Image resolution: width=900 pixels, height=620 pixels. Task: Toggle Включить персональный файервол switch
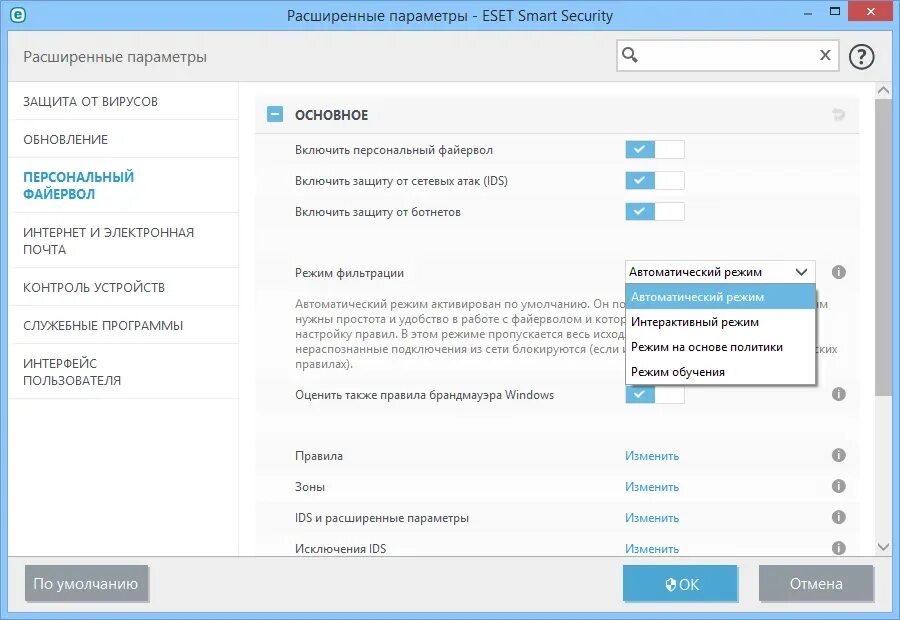[655, 150]
